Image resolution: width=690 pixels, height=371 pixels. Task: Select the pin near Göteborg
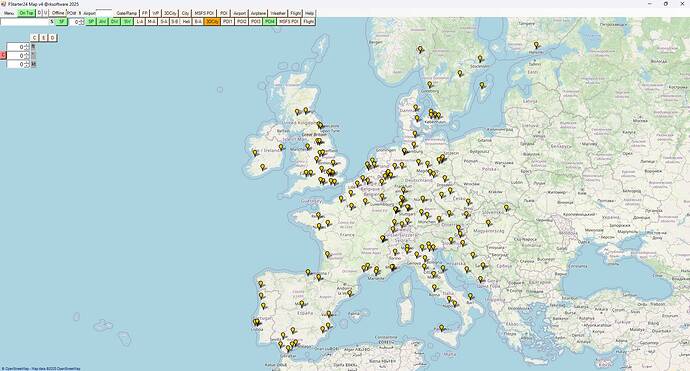pyautogui.click(x=429, y=84)
